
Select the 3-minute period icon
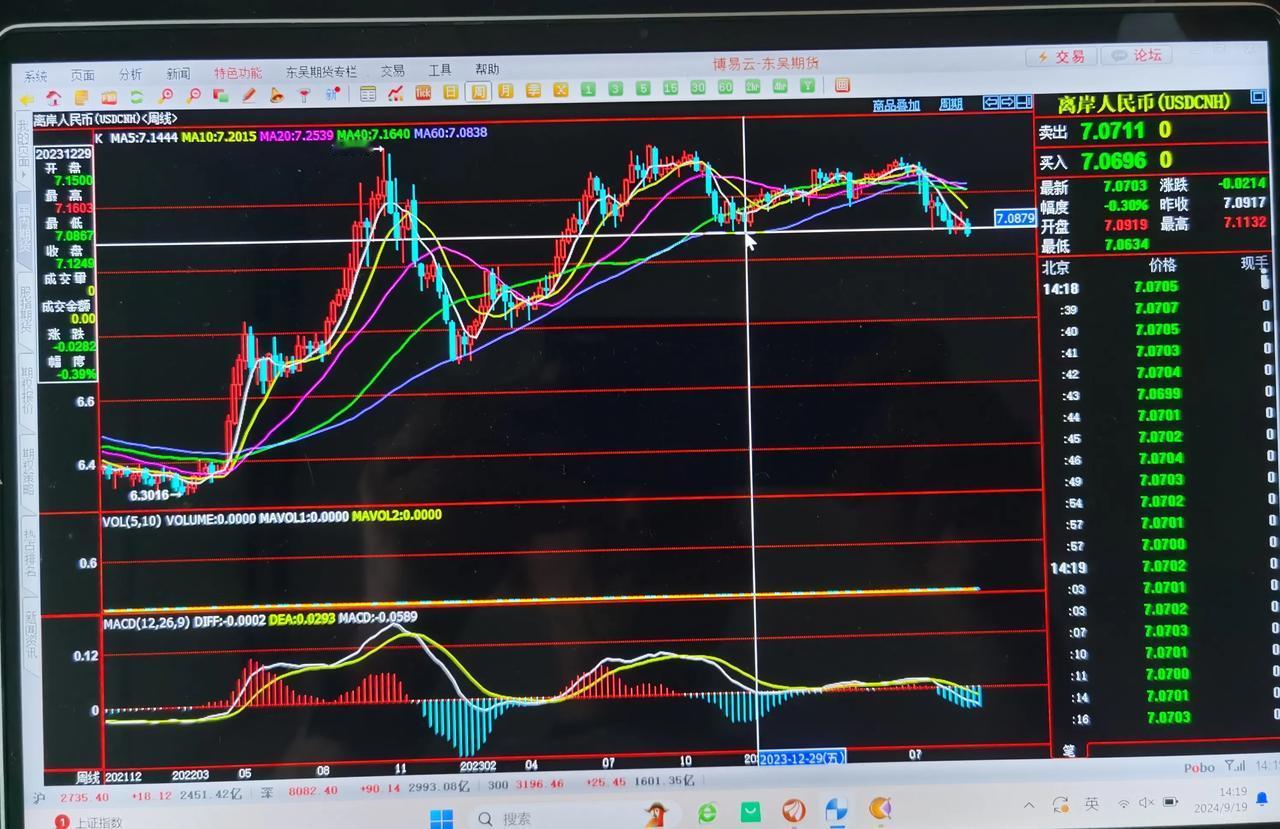pos(615,89)
